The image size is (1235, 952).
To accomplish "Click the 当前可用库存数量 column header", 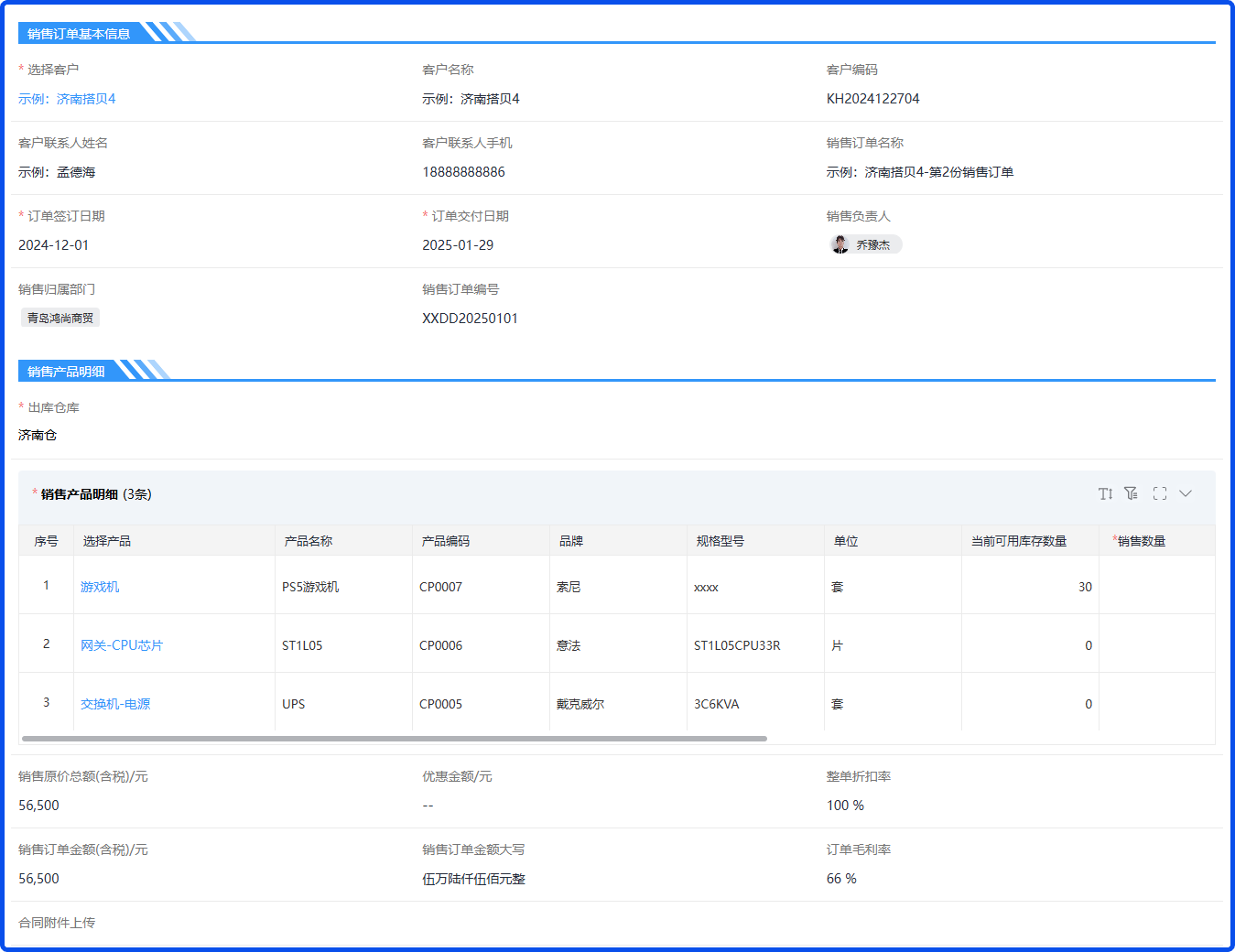I will [1019, 541].
